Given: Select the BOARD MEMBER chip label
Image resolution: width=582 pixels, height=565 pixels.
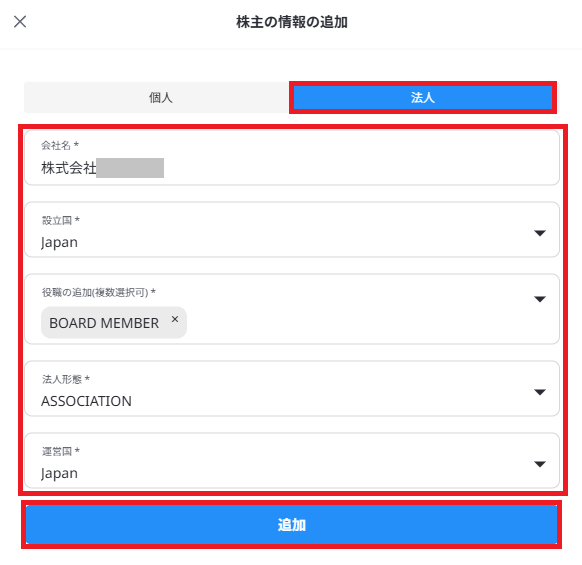Looking at the screenshot, I should 104,323.
